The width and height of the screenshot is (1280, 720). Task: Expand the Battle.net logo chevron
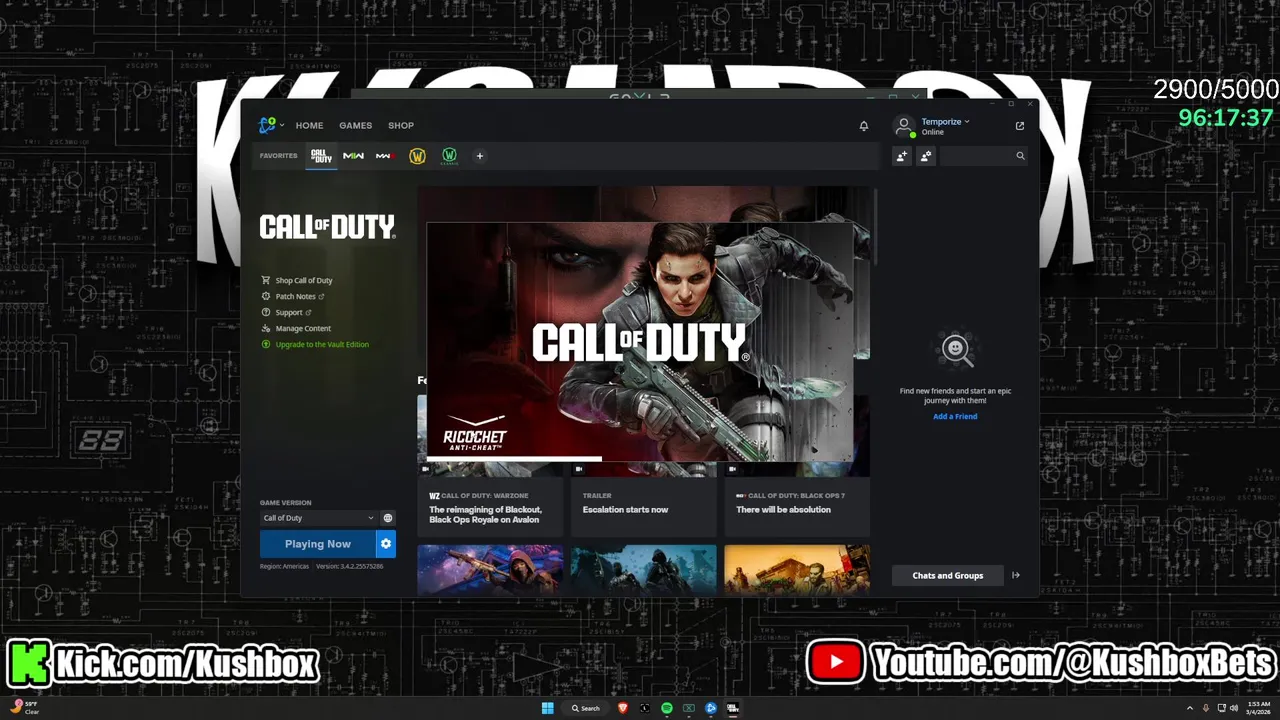pyautogui.click(x=282, y=126)
